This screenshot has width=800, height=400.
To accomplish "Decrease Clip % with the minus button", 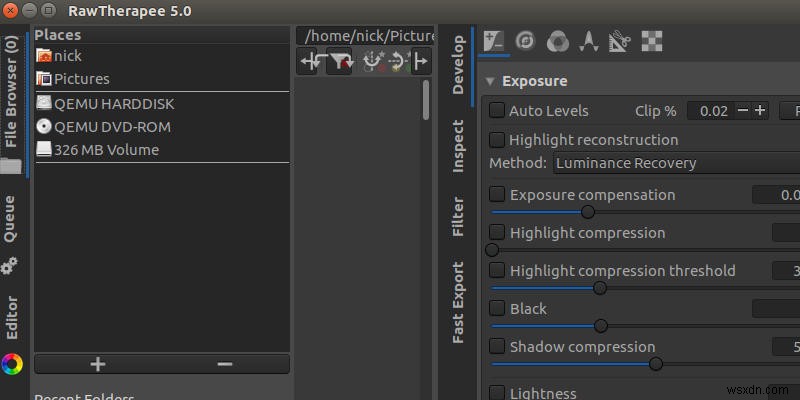I will tap(743, 110).
